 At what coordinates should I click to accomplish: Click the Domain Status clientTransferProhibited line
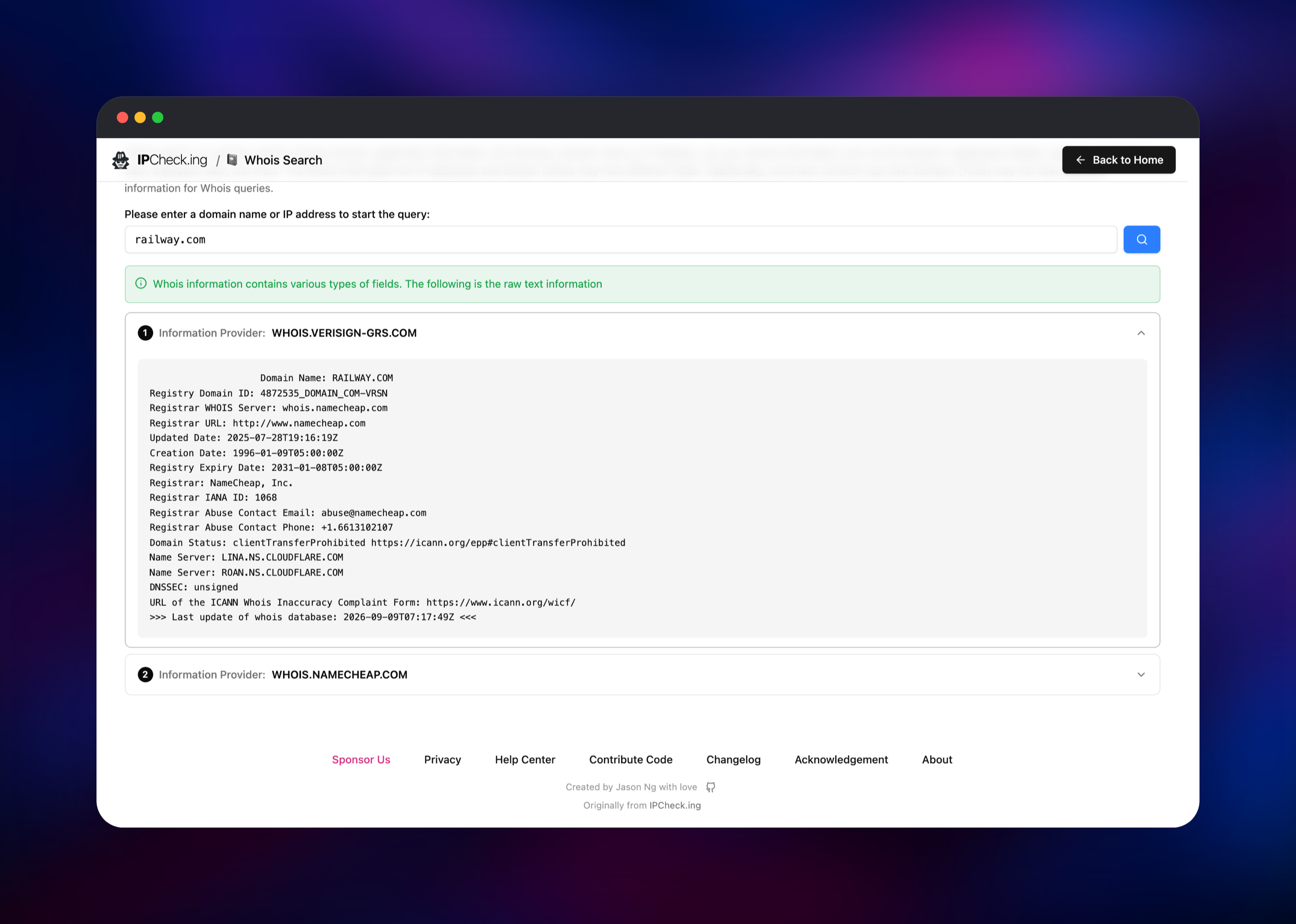click(x=387, y=543)
